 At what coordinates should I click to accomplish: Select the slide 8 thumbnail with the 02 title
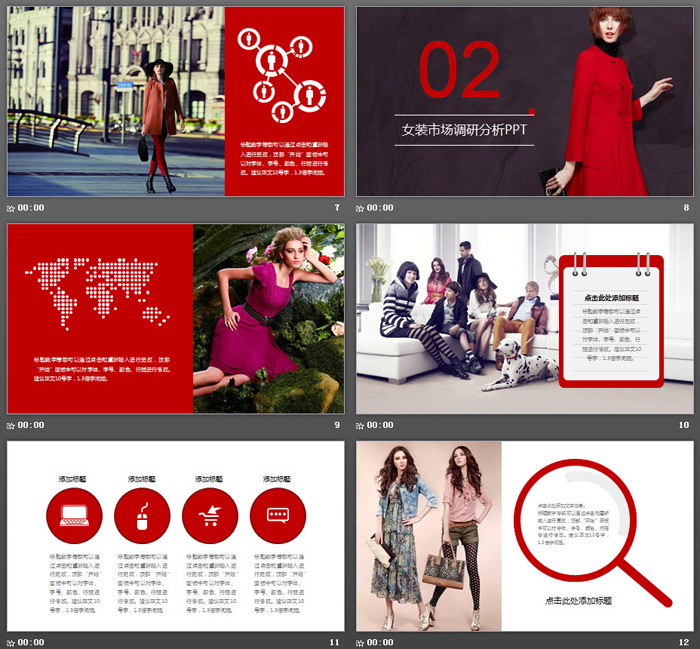point(525,101)
